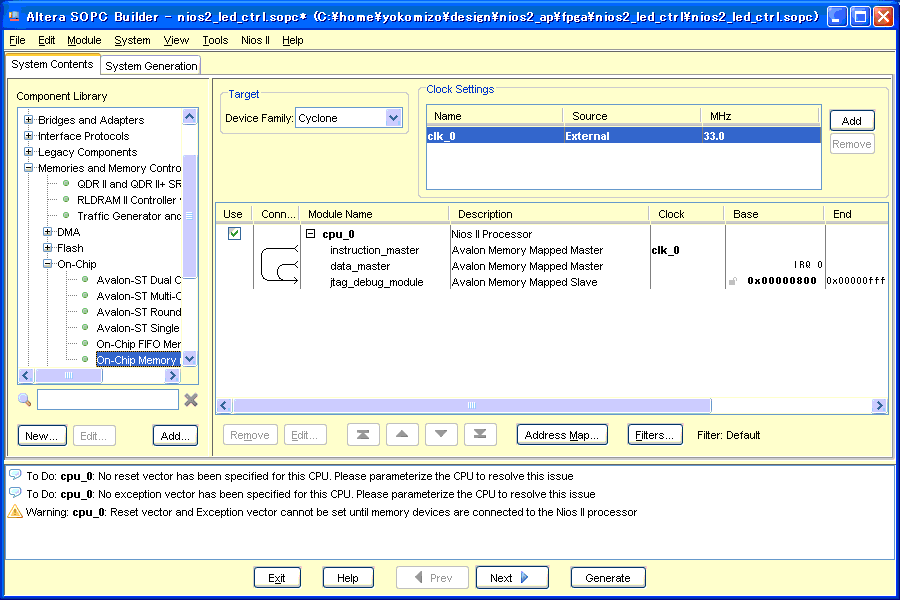Screen dimensions: 900x600
Task: Click the SOPC Builder icon in the title bar
Action: pyautogui.click(x=14, y=16)
